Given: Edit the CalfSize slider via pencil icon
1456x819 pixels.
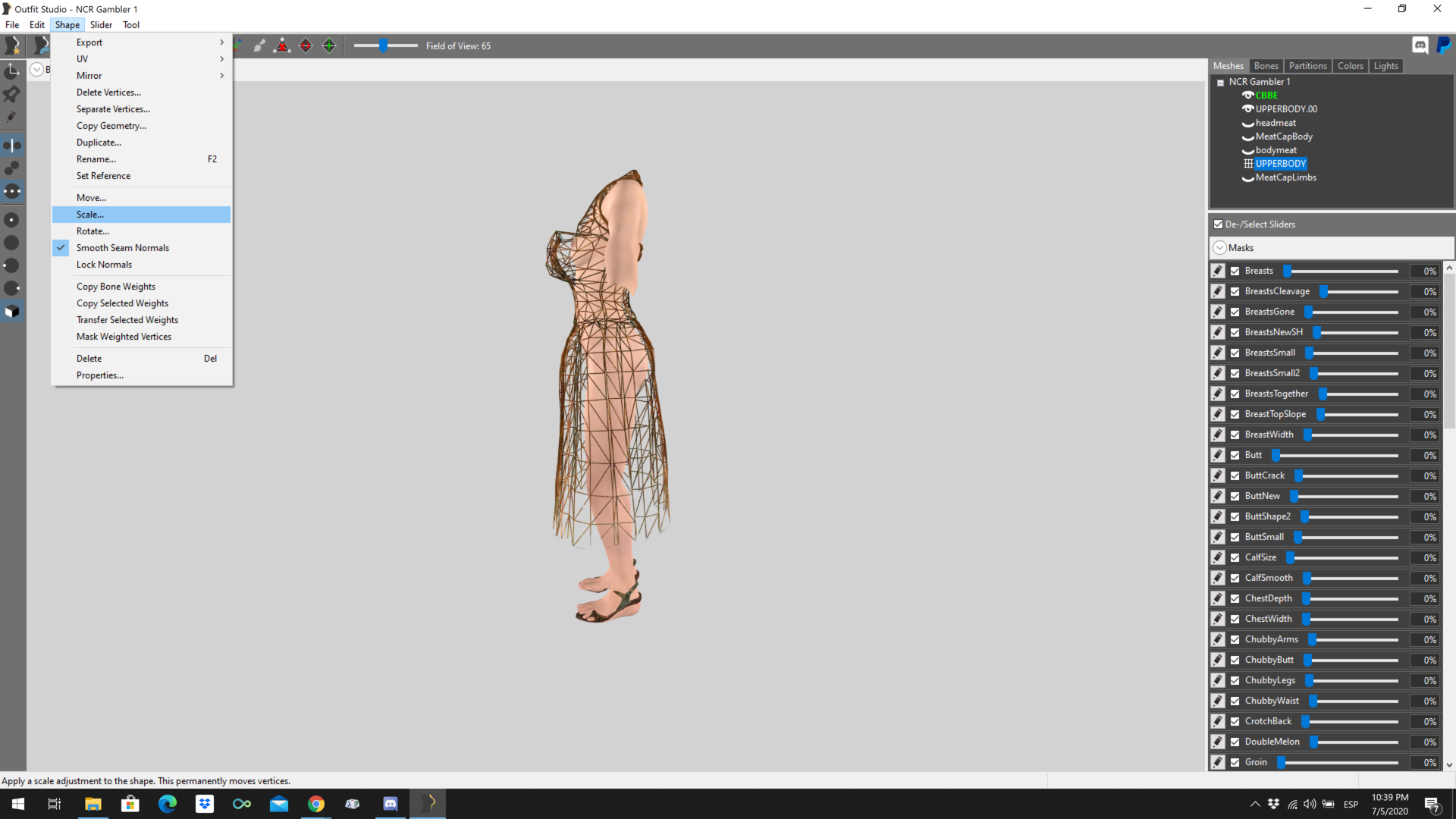Looking at the screenshot, I should [1218, 557].
